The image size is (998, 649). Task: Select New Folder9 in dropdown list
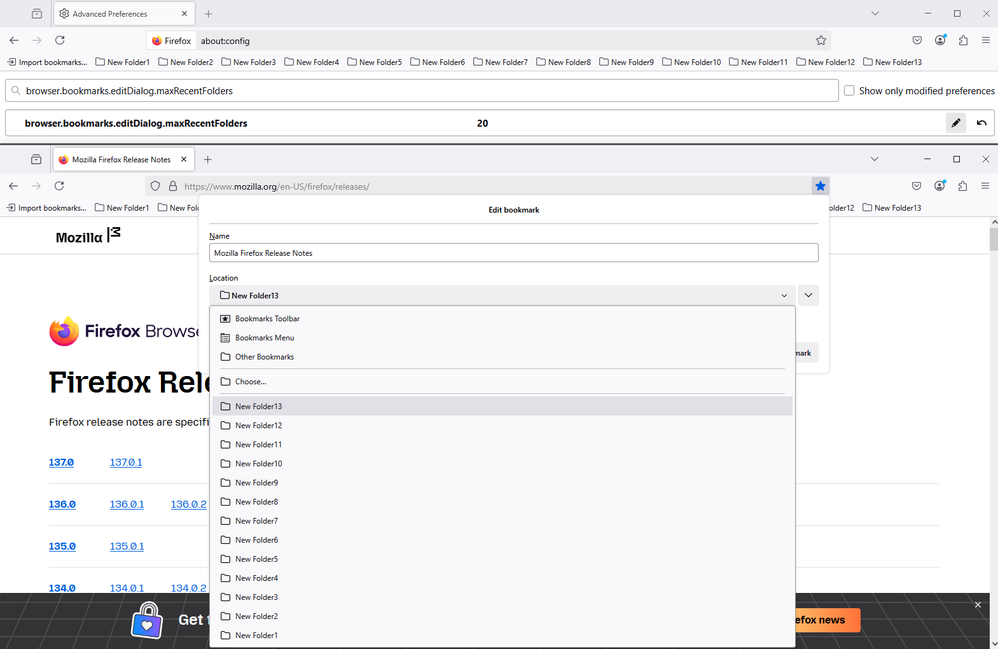[x=502, y=482]
